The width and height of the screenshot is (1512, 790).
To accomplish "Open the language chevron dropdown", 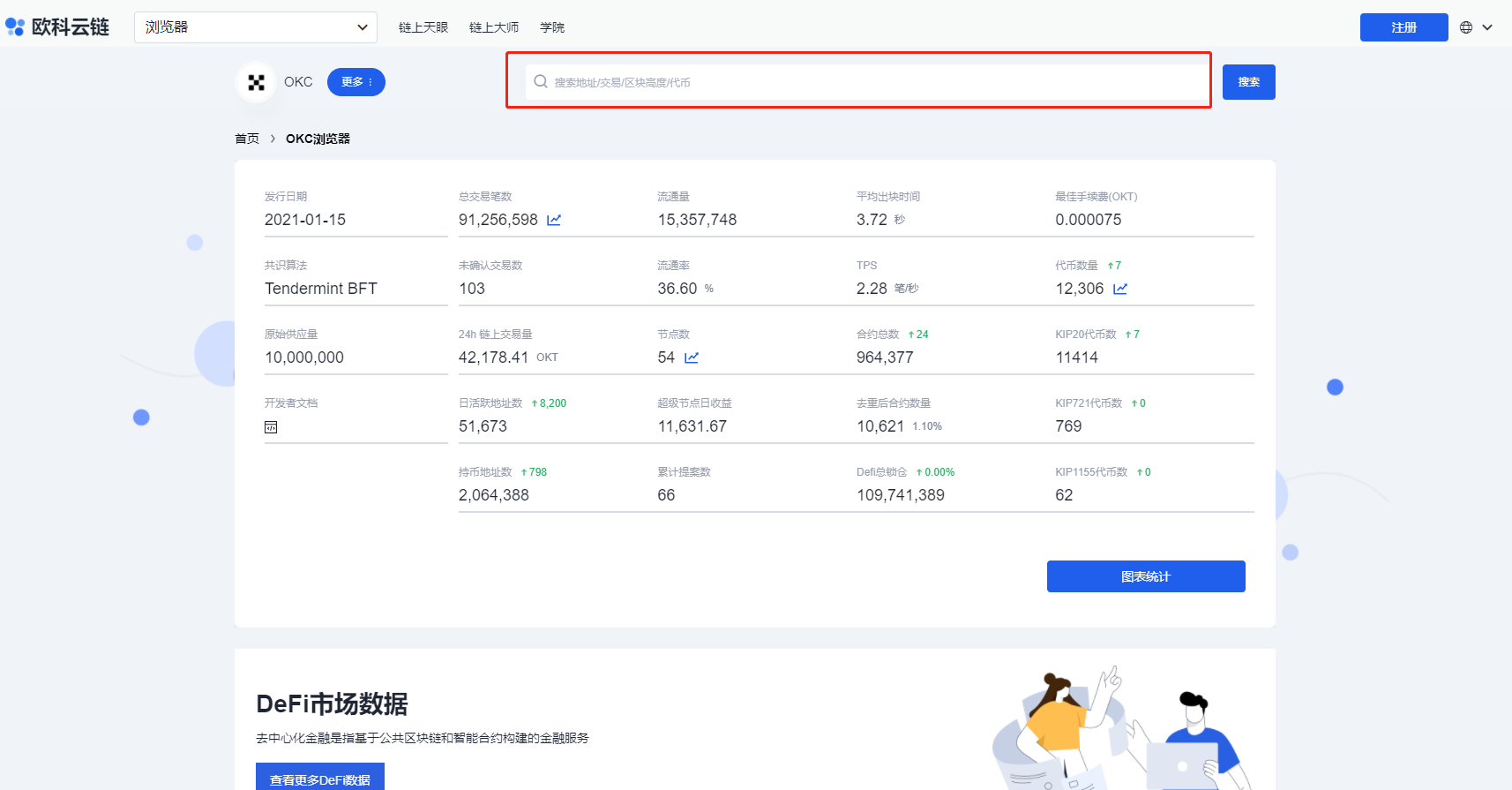I will 1487,27.
